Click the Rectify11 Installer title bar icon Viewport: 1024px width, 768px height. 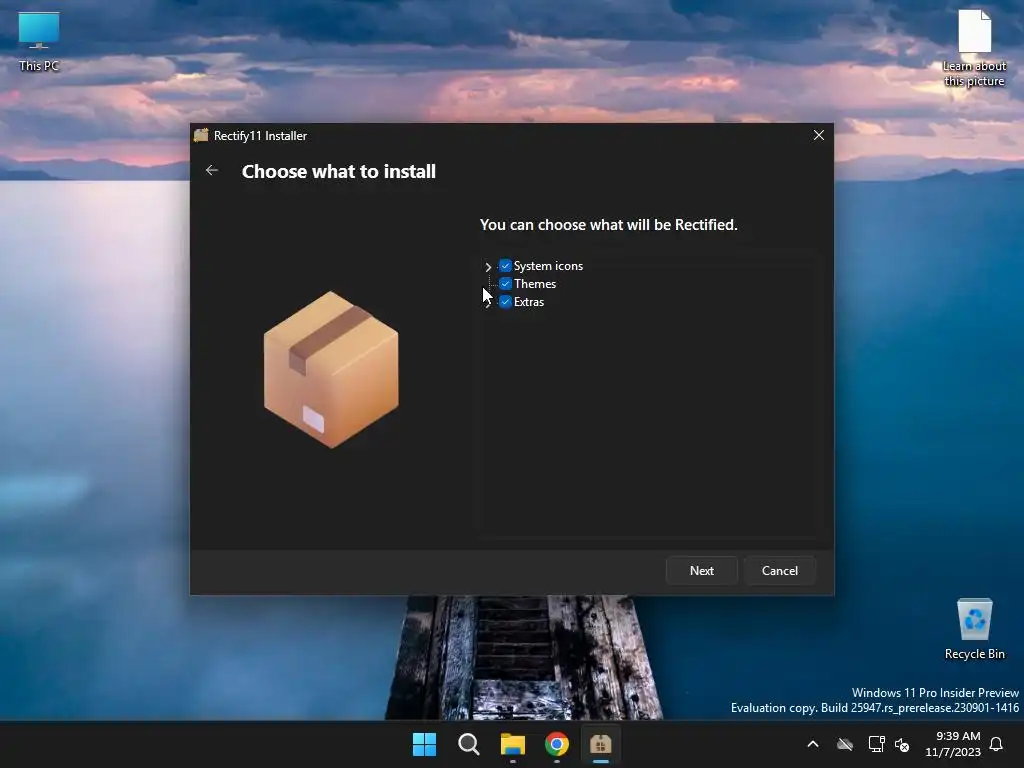pos(201,135)
